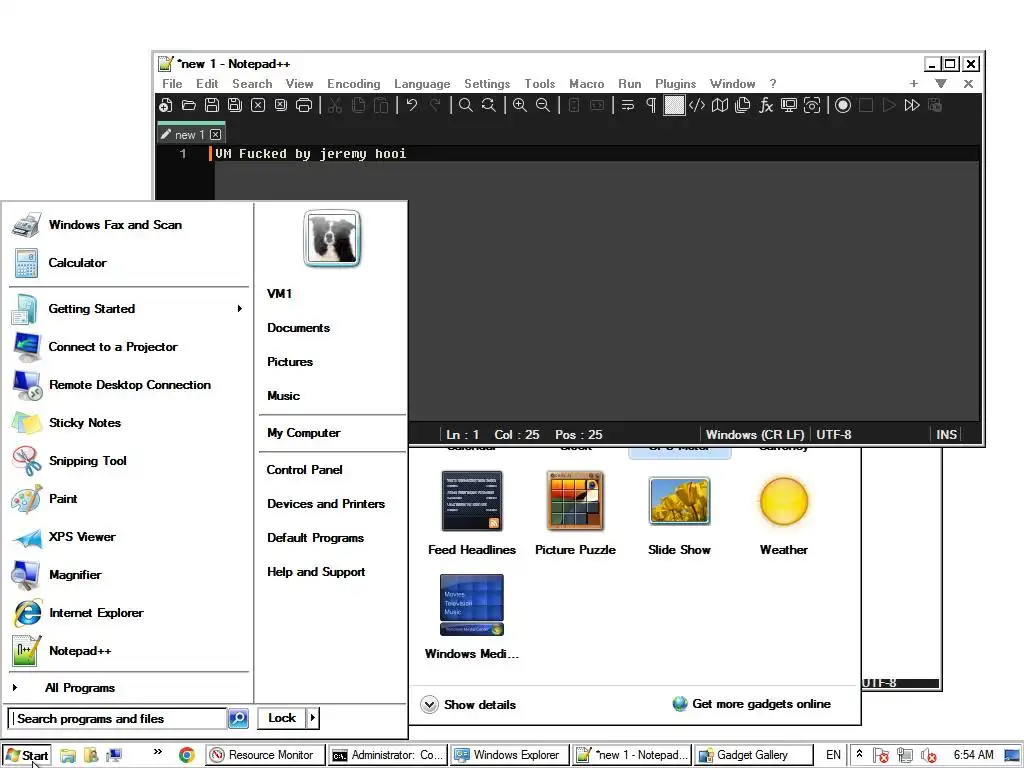Select the Windows Media Center gadget
The image size is (1024, 768).
pyautogui.click(x=472, y=617)
